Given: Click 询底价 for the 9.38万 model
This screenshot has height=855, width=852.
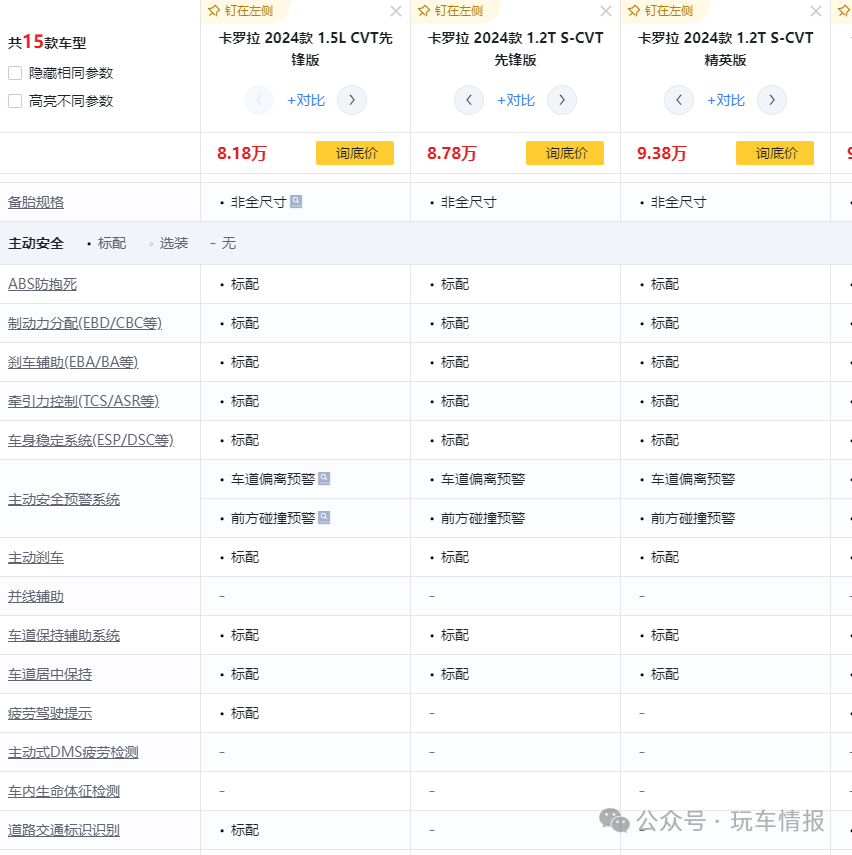Looking at the screenshot, I should click(775, 153).
